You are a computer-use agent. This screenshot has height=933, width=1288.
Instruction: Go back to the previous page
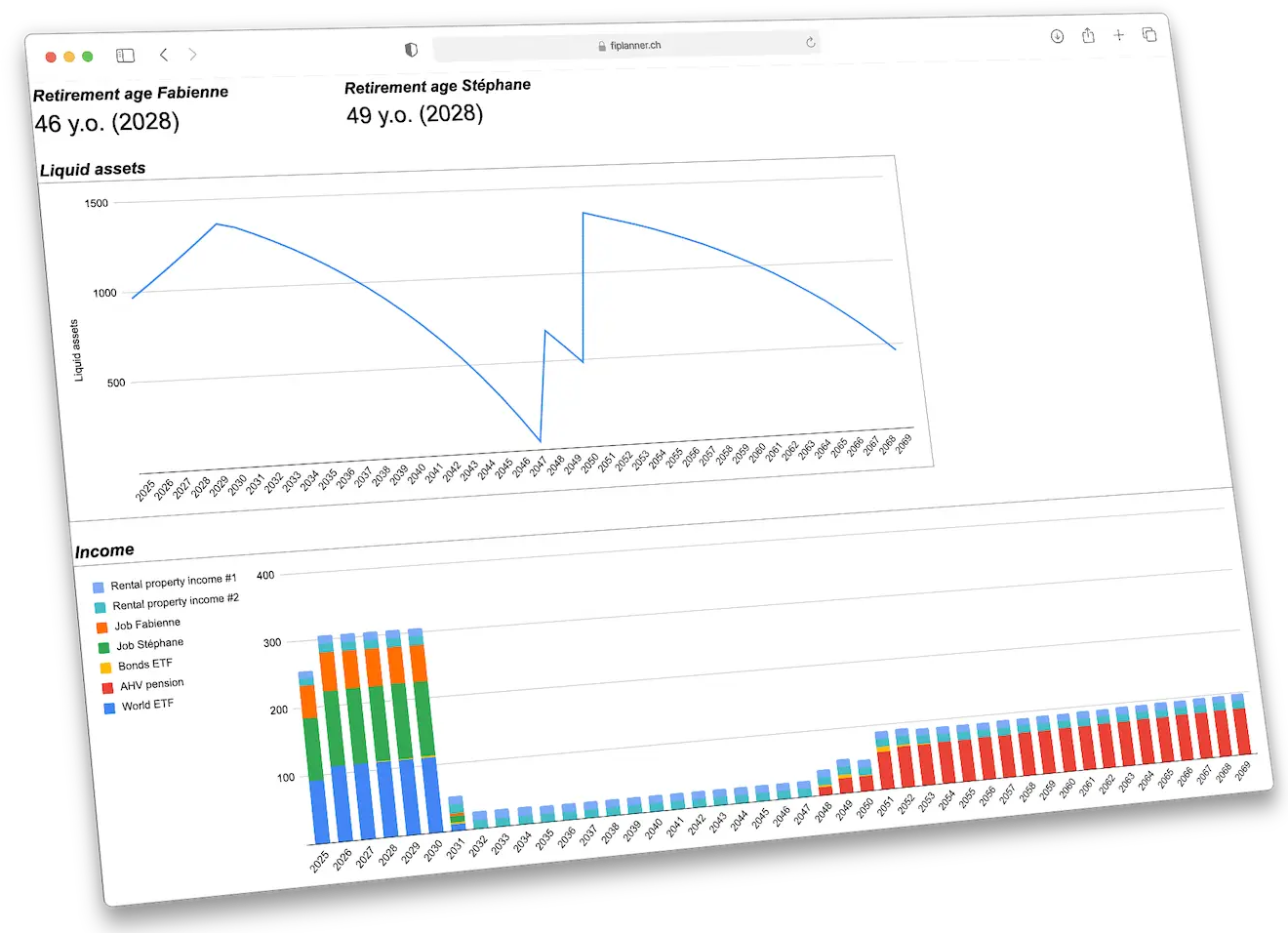tap(164, 55)
